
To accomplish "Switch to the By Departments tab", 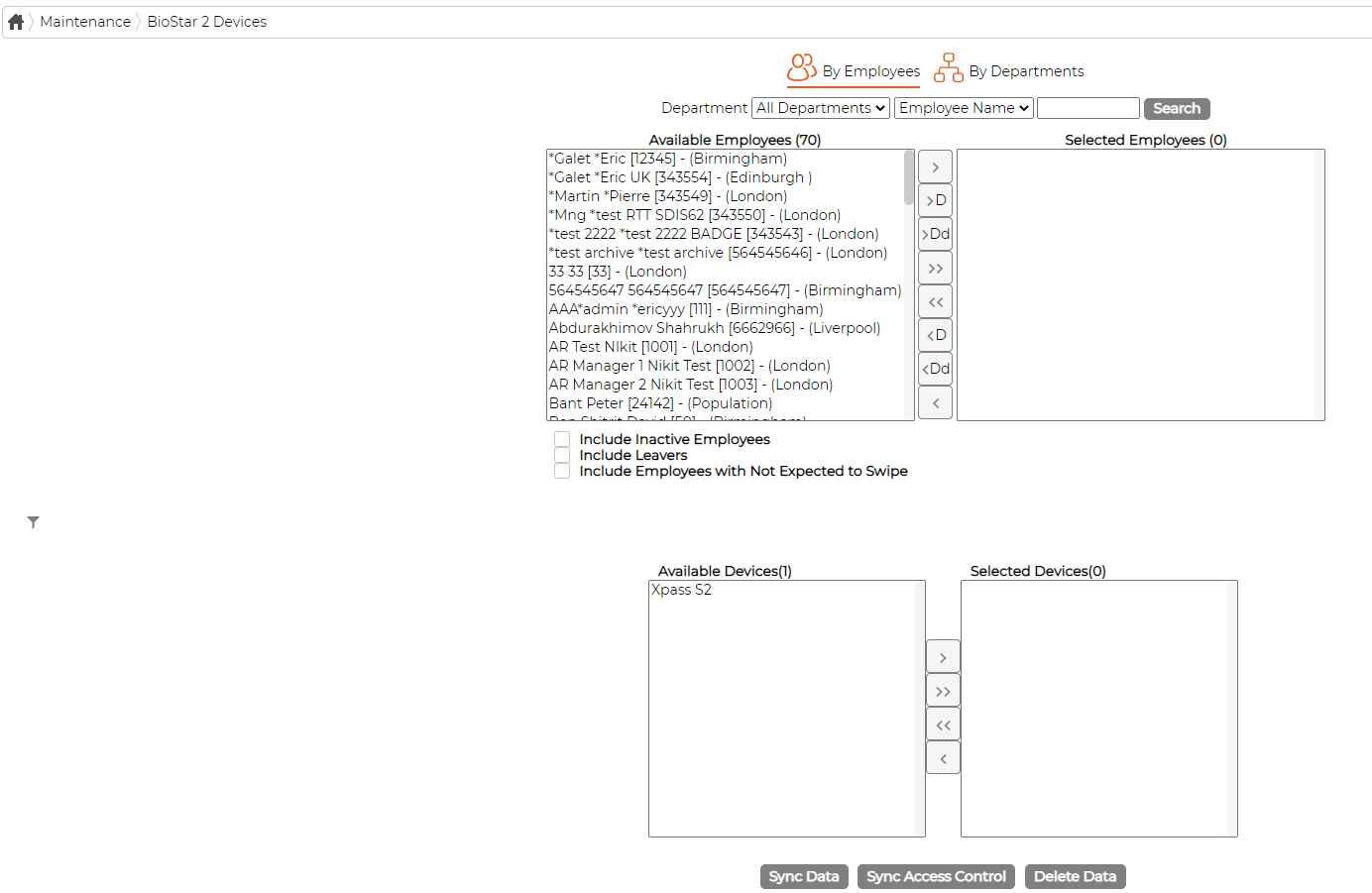I will pos(1009,70).
